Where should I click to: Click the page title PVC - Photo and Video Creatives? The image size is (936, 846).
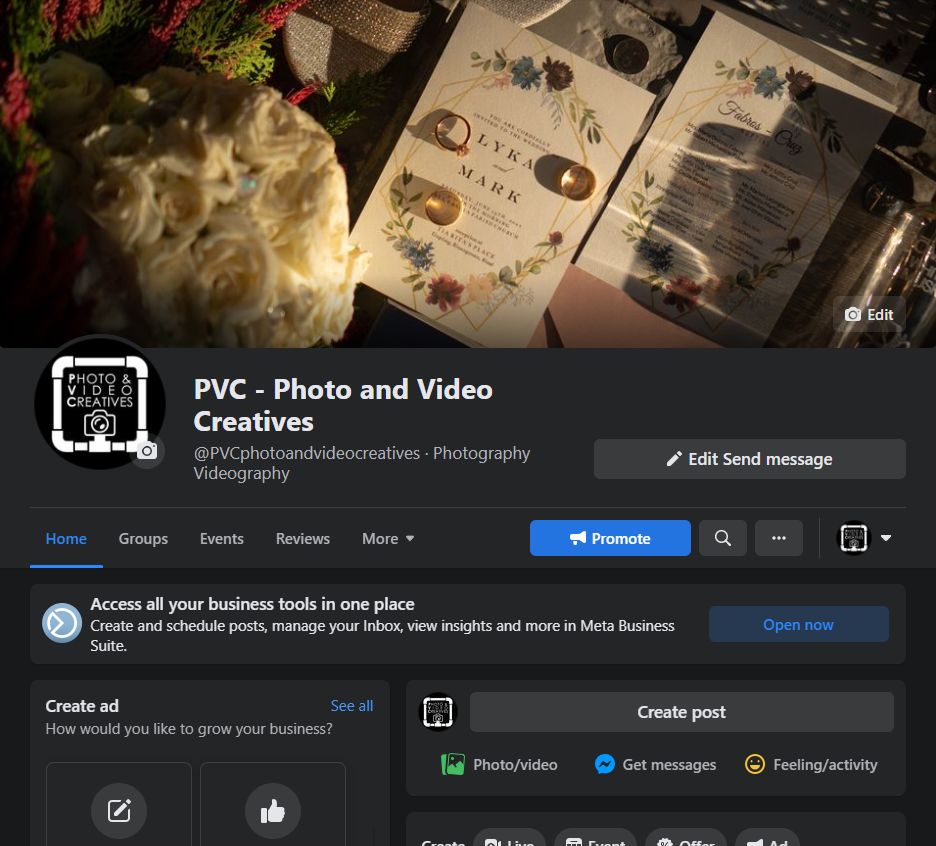pyautogui.click(x=343, y=405)
